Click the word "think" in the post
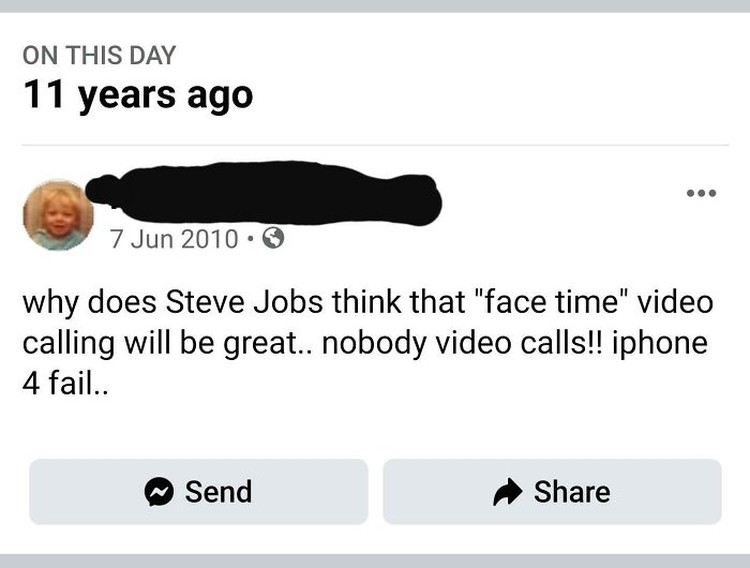Viewport: 750px width, 568px height. pos(373,302)
